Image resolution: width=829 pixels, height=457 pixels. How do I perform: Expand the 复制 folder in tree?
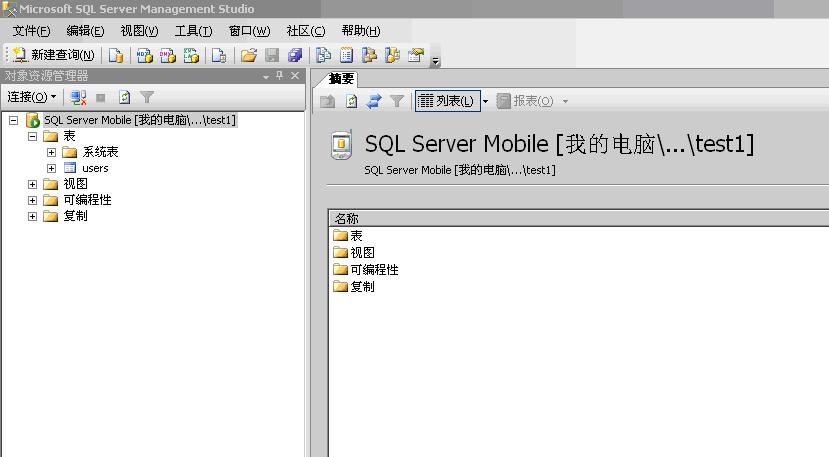(32, 216)
